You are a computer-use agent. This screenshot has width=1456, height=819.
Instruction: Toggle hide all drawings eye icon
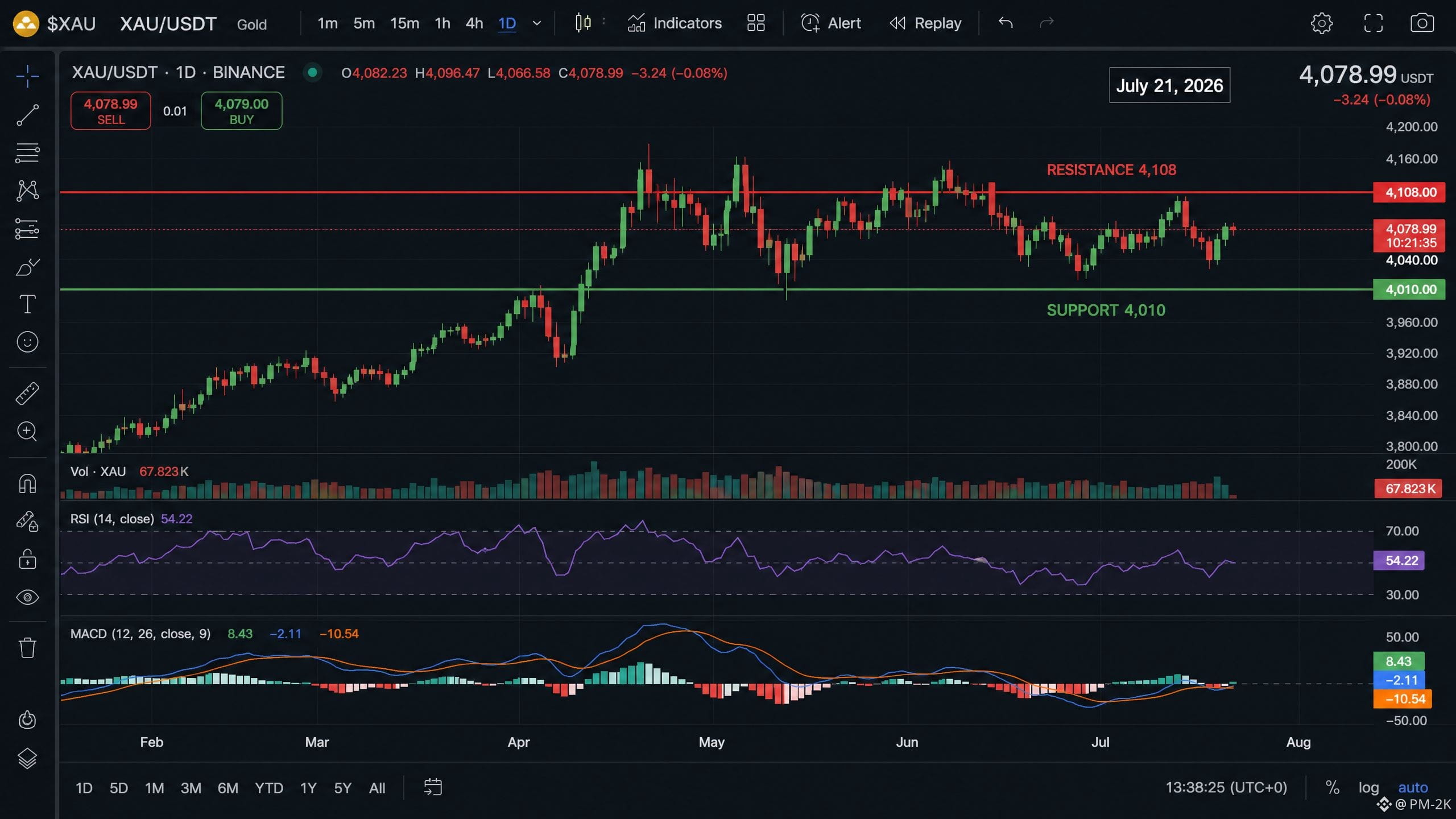[x=27, y=597]
